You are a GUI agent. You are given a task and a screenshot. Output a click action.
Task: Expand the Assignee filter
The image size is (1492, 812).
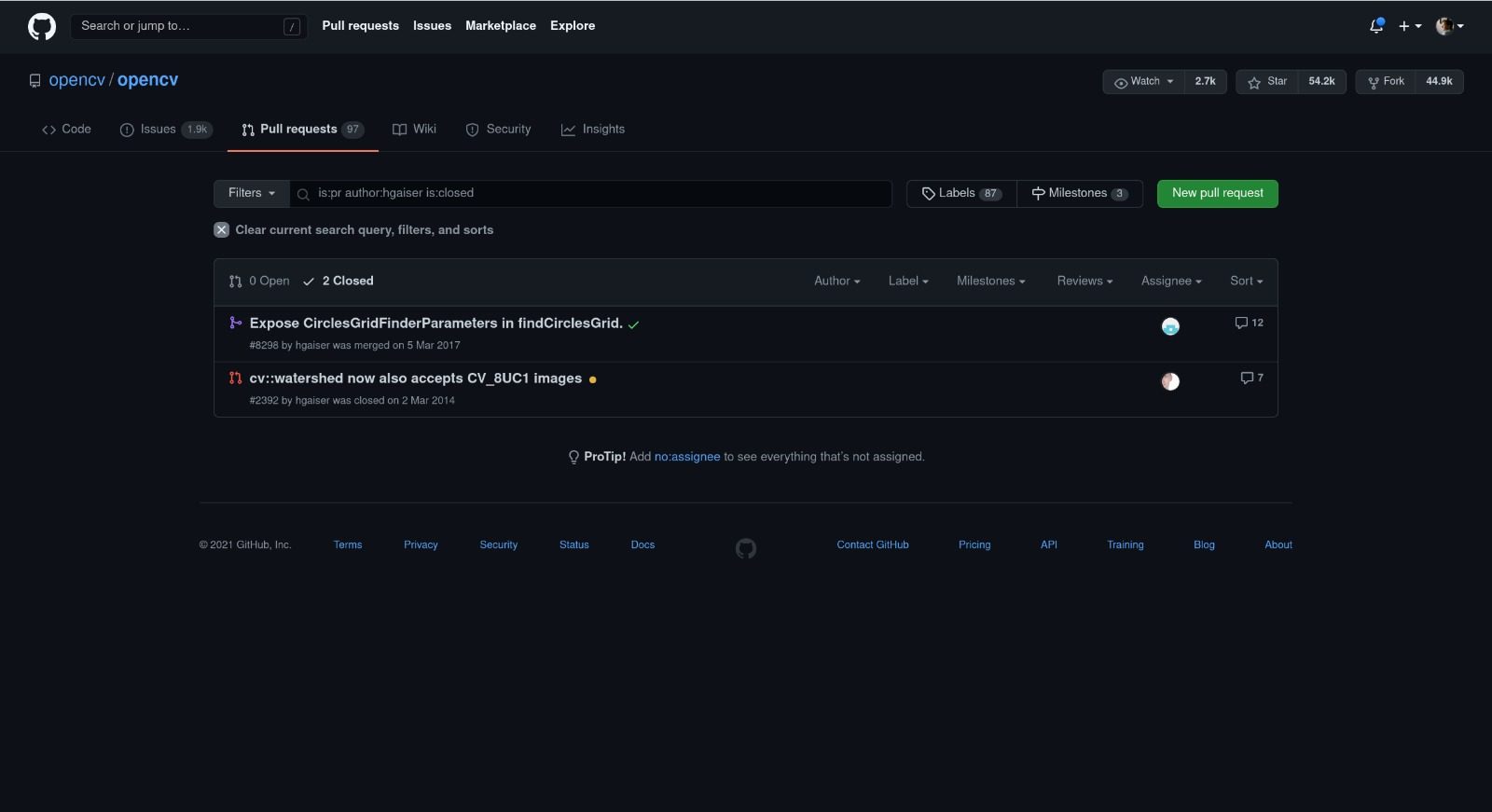pos(1171,281)
